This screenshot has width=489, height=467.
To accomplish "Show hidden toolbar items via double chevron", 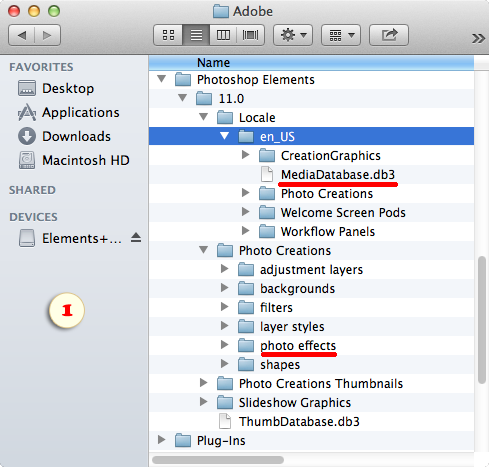I will click(x=478, y=38).
